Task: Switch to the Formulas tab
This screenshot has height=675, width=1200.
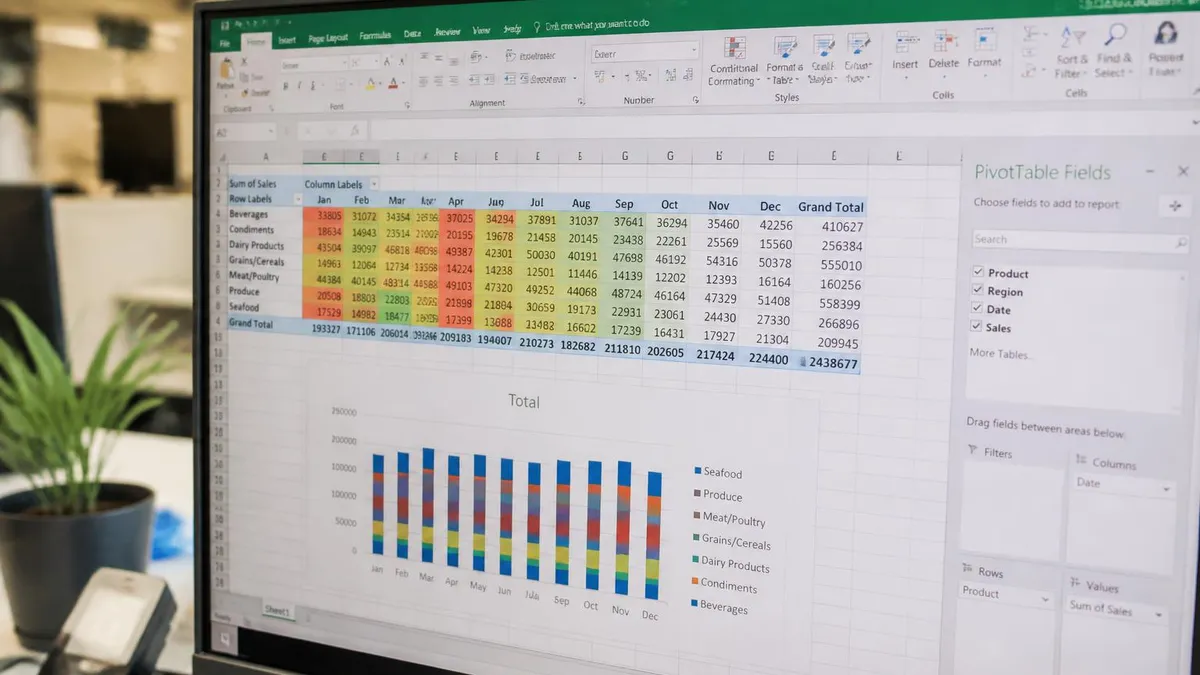Action: (375, 35)
